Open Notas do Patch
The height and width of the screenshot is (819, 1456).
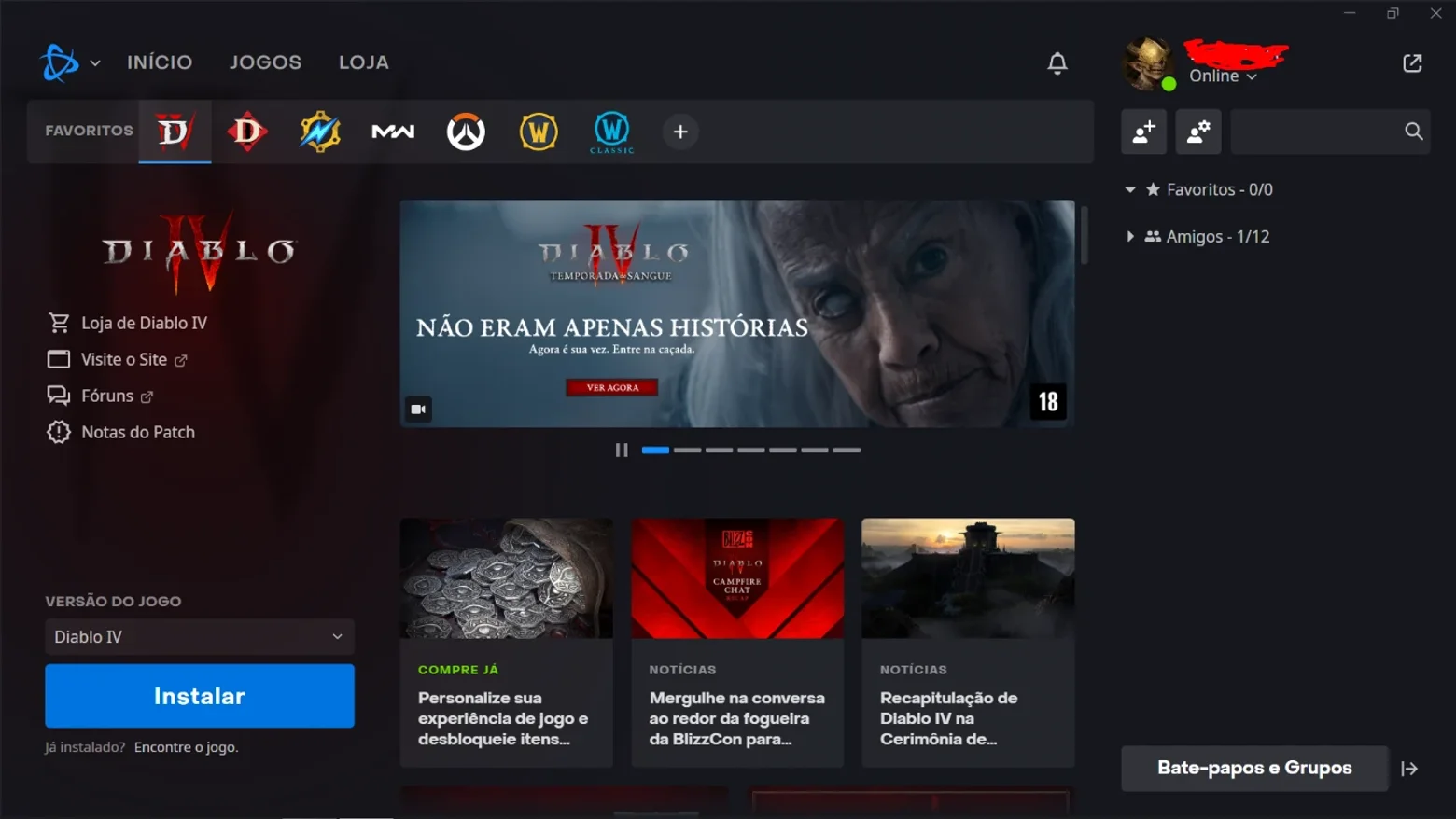click(x=138, y=432)
